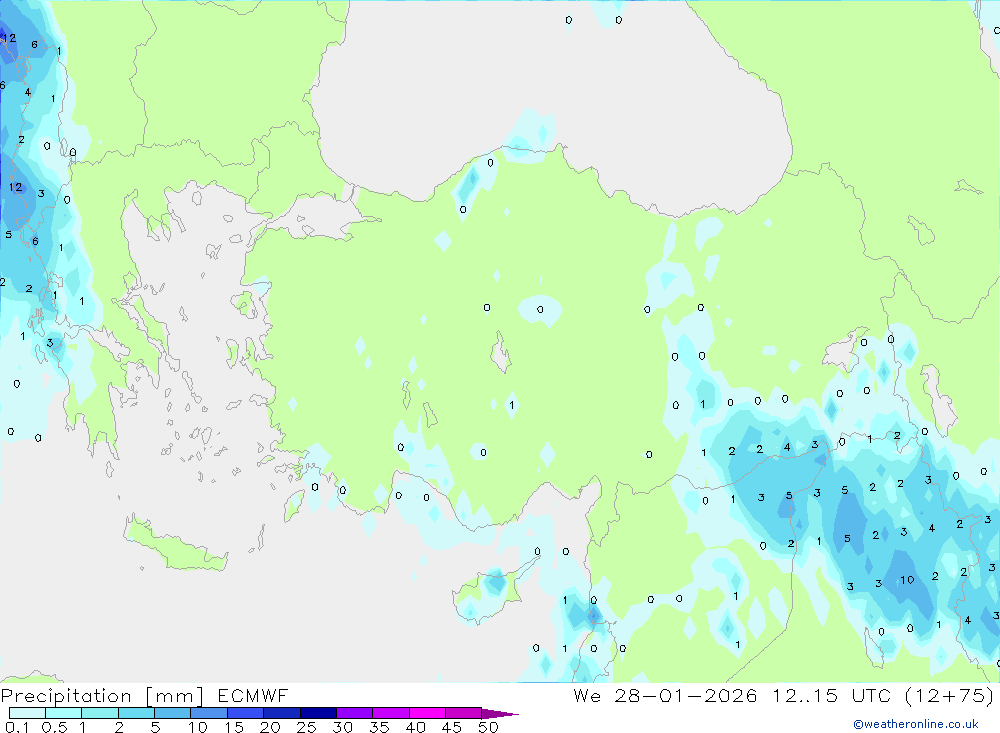Select the 25–30 mm navy legend swatch
The height and width of the screenshot is (733, 1000).
(318, 713)
